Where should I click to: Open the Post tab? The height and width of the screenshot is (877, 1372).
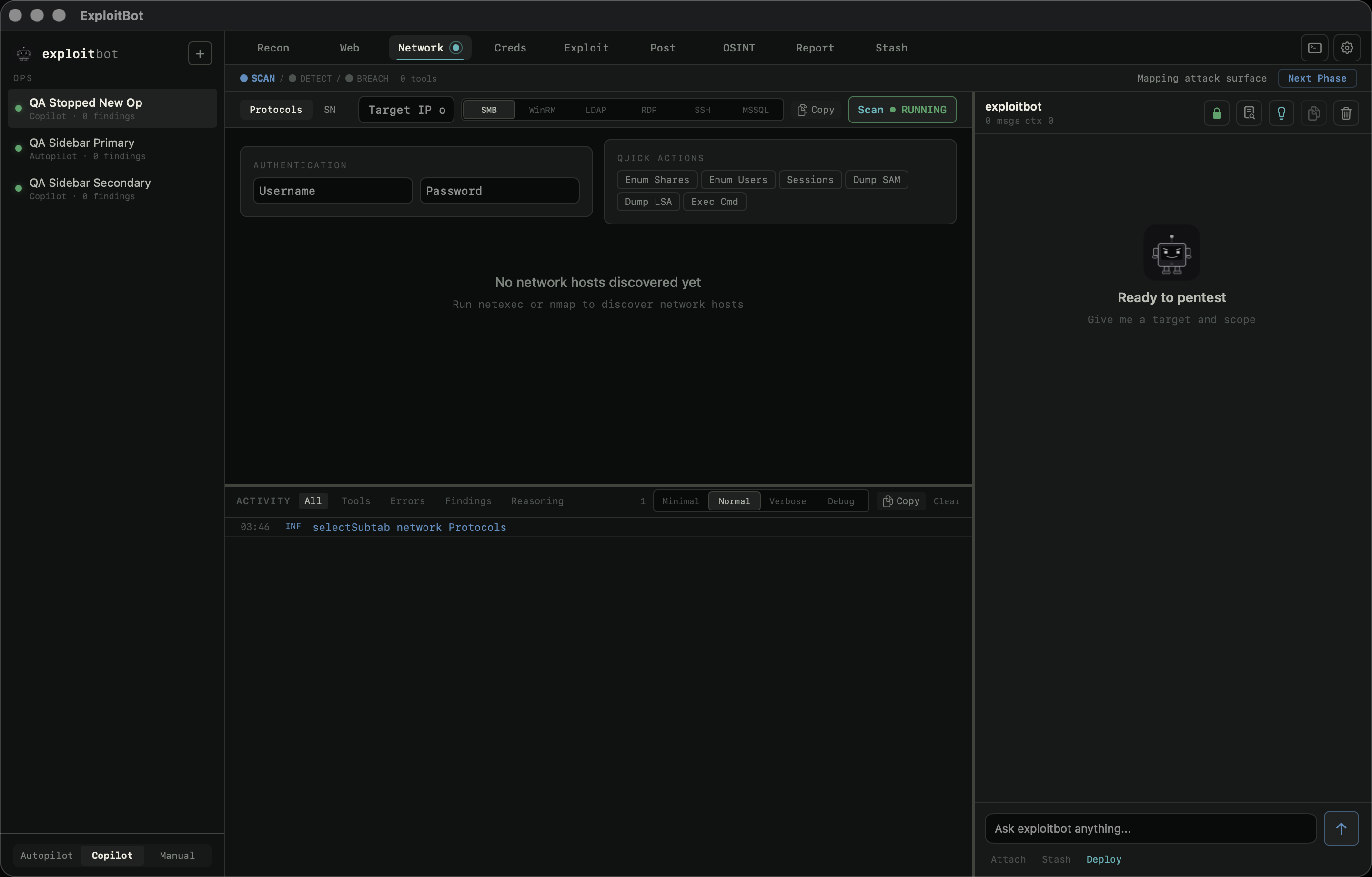click(x=663, y=48)
